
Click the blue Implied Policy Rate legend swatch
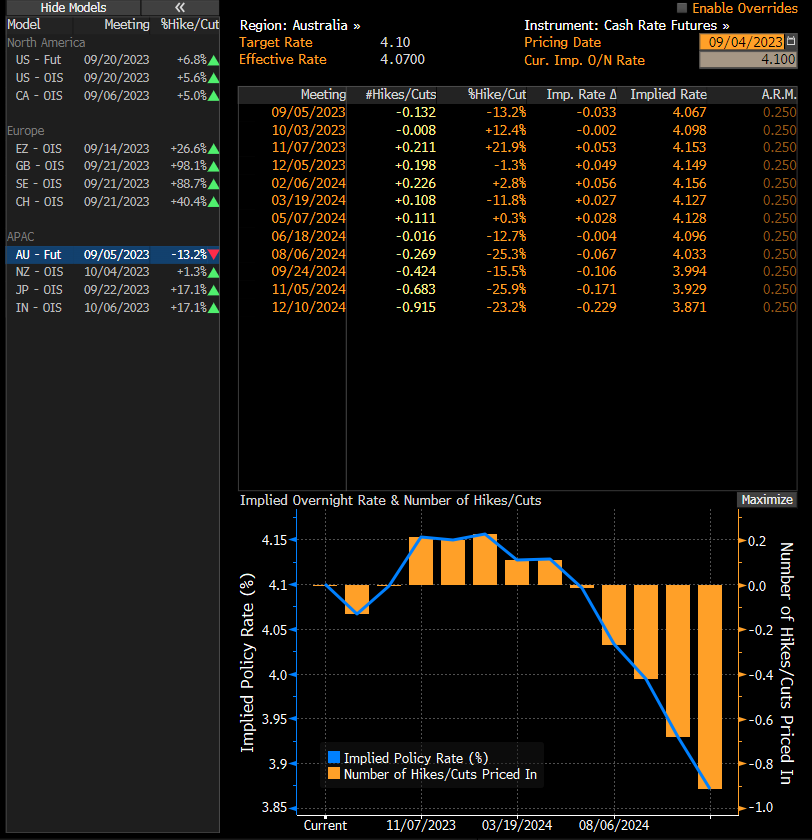pos(333,758)
